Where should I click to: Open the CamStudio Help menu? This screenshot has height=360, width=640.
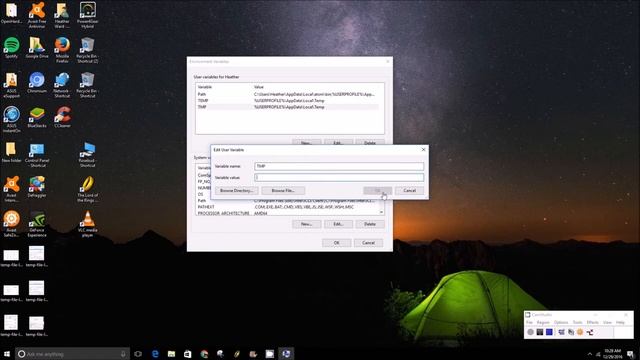[x=620, y=322]
